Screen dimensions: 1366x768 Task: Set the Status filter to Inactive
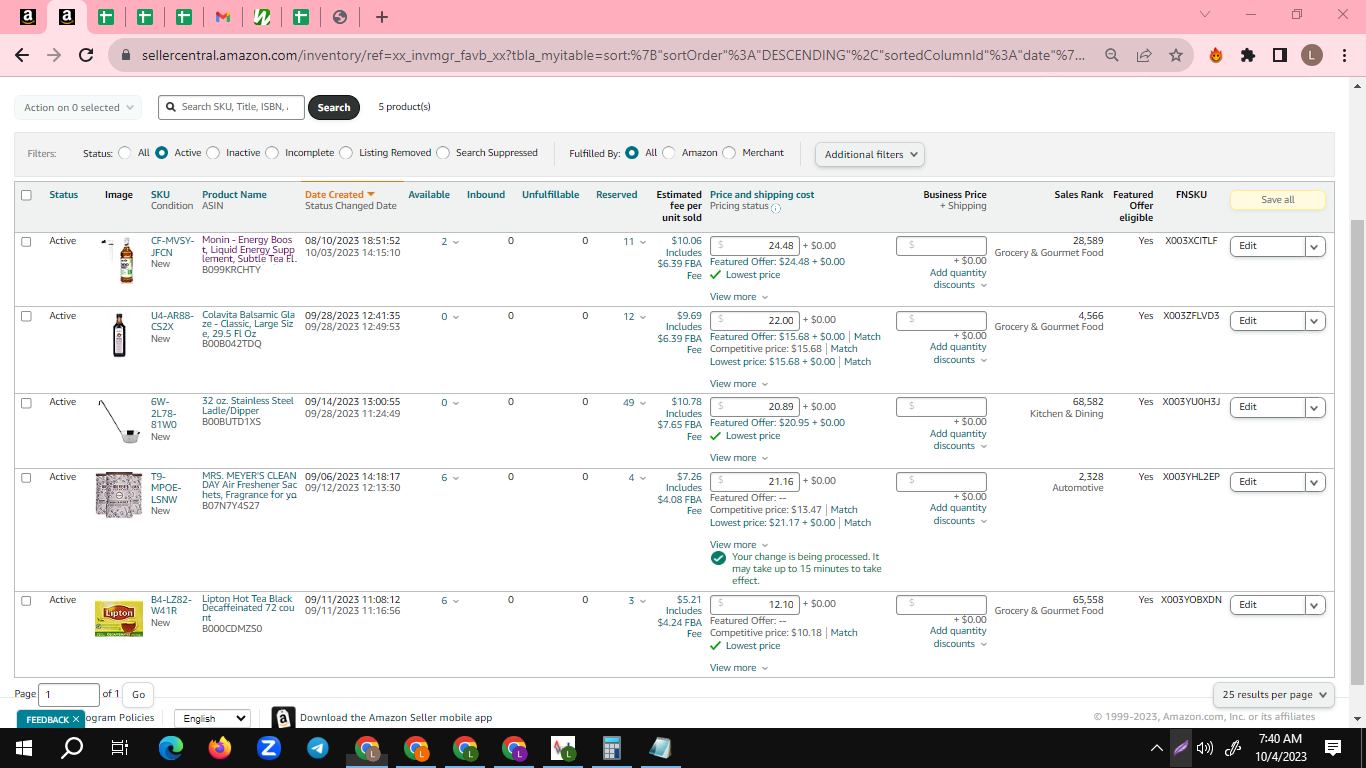pyautogui.click(x=212, y=153)
